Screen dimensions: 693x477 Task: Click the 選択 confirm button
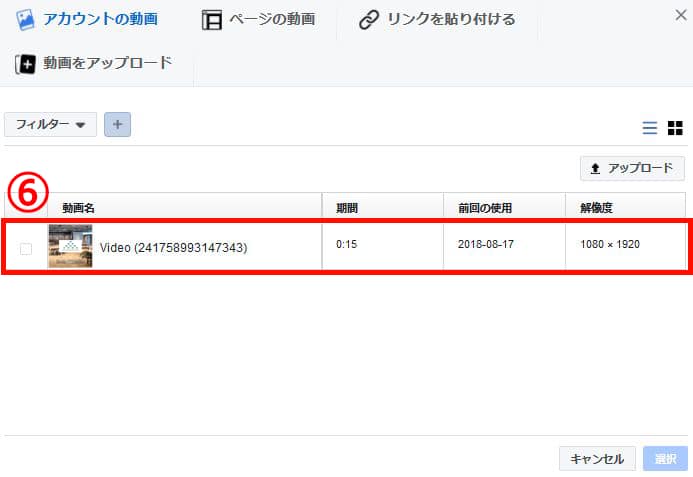pos(666,459)
